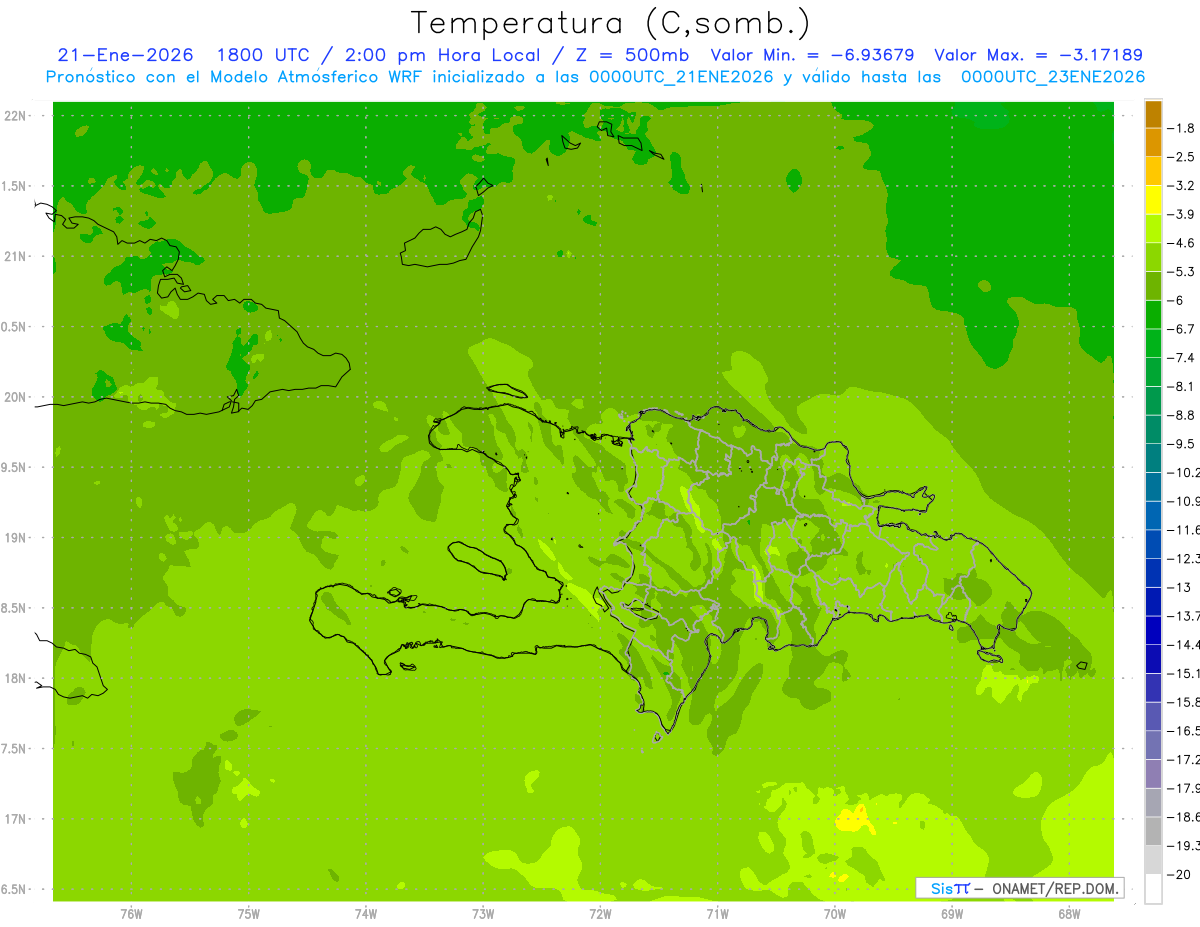Click the teal swatch between -9.5 and -10.2
This screenshot has height=927, width=1200.
point(1153,458)
